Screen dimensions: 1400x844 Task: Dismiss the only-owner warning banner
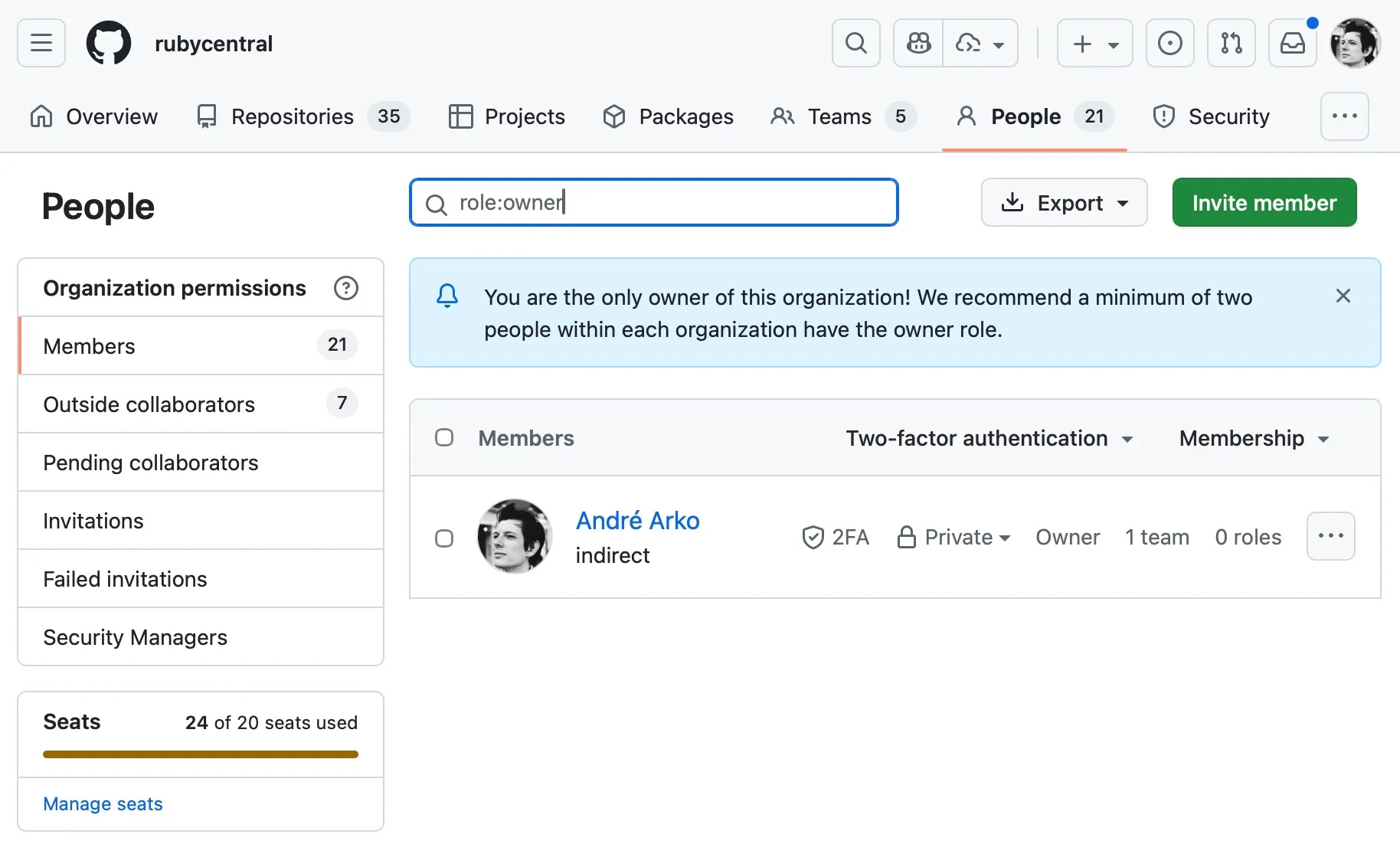[1343, 296]
